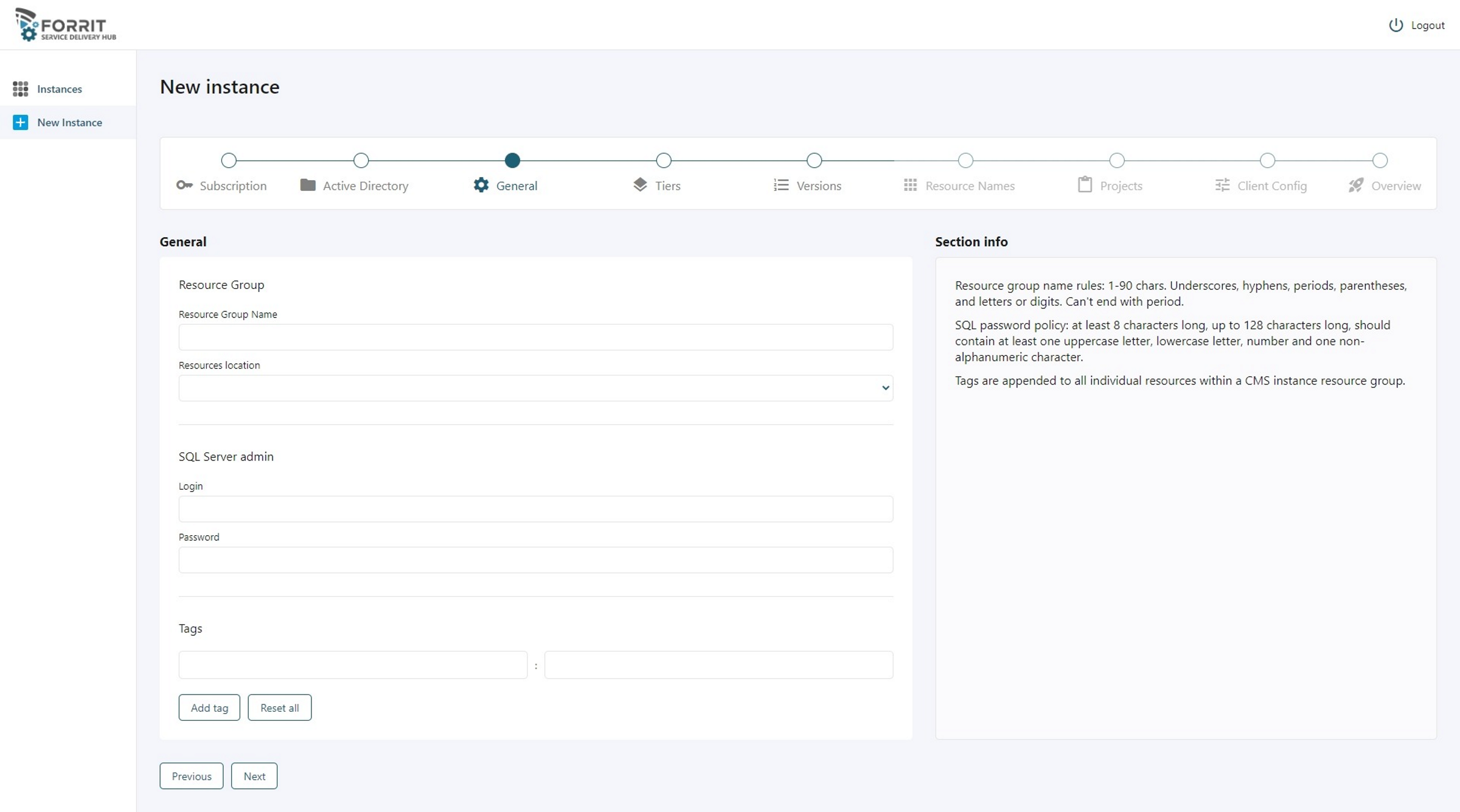Go to the Active Directory step label
Viewport: 1460px width, 812px height.
[365, 186]
